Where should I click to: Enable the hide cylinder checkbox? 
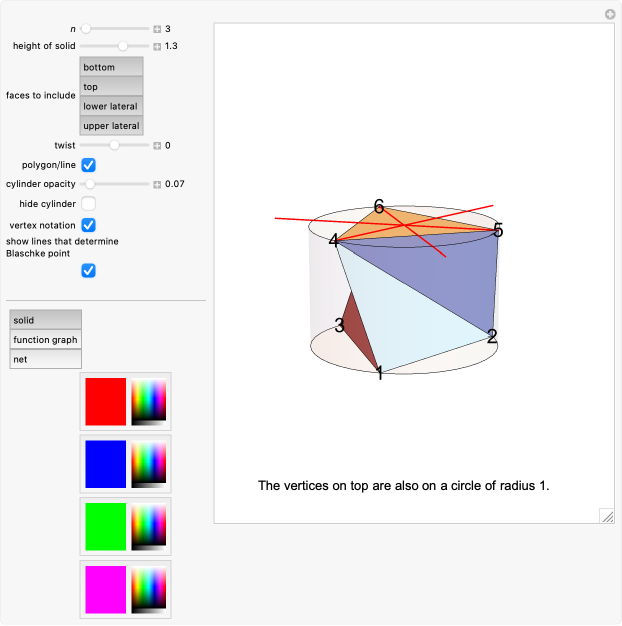tap(88, 204)
